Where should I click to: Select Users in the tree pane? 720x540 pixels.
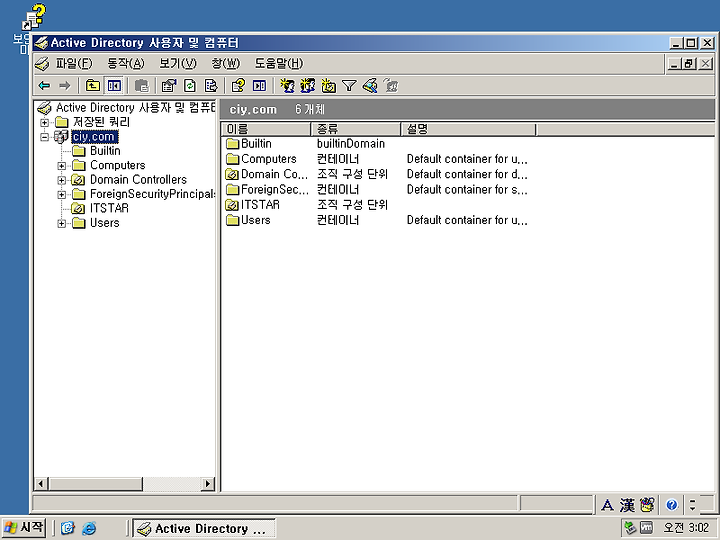tap(104, 223)
